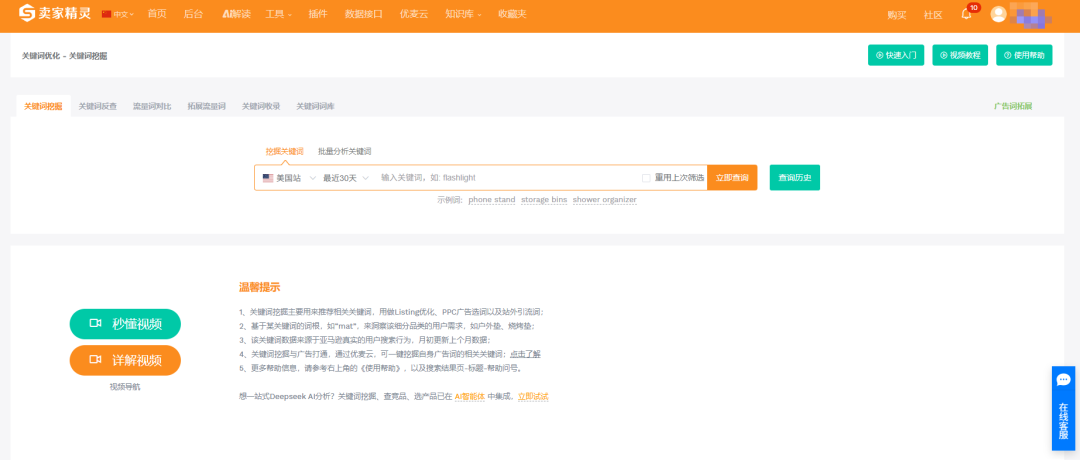Click 购买 in the top bar

(897, 15)
